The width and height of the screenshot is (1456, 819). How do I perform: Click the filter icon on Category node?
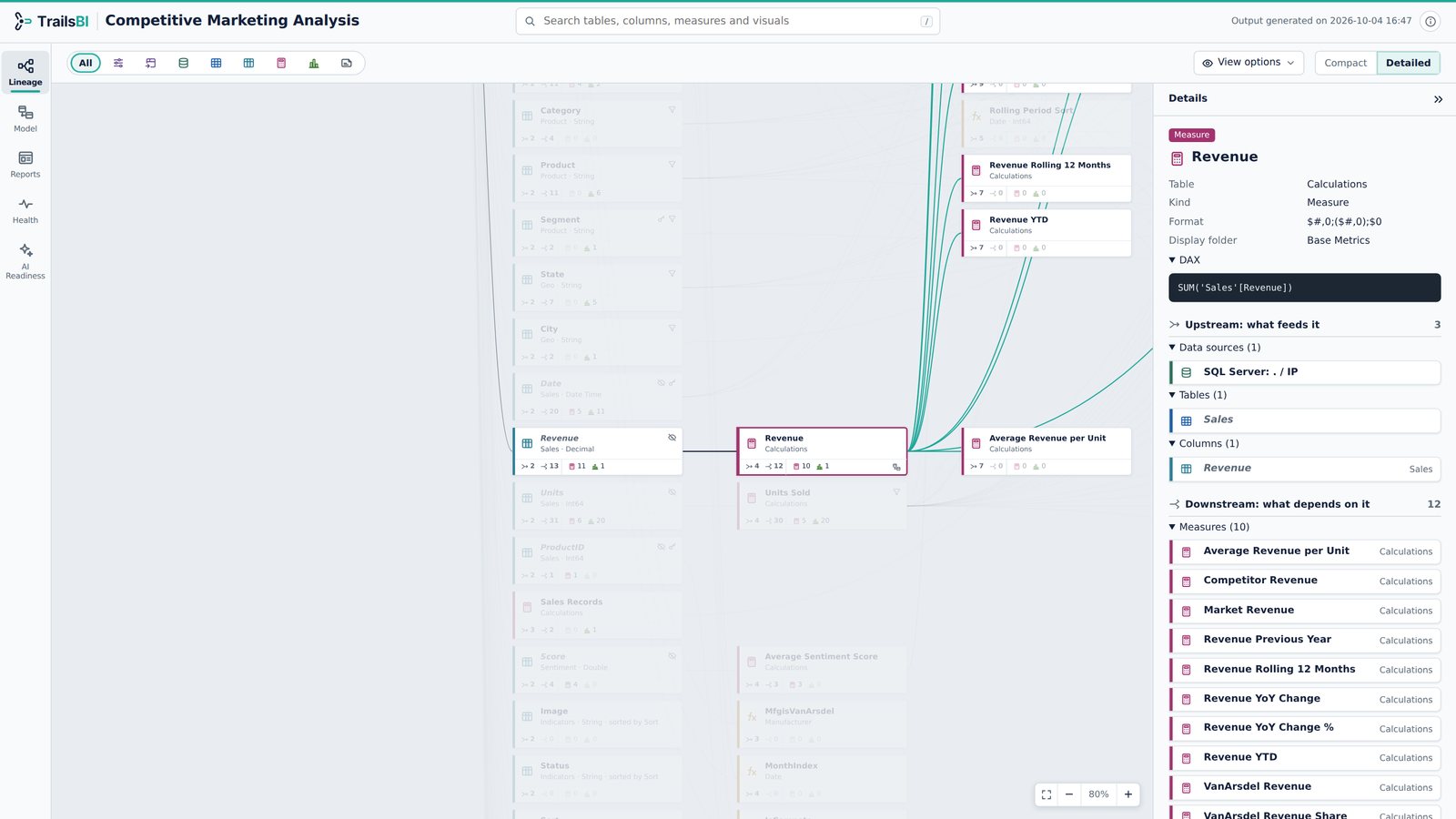point(672,110)
